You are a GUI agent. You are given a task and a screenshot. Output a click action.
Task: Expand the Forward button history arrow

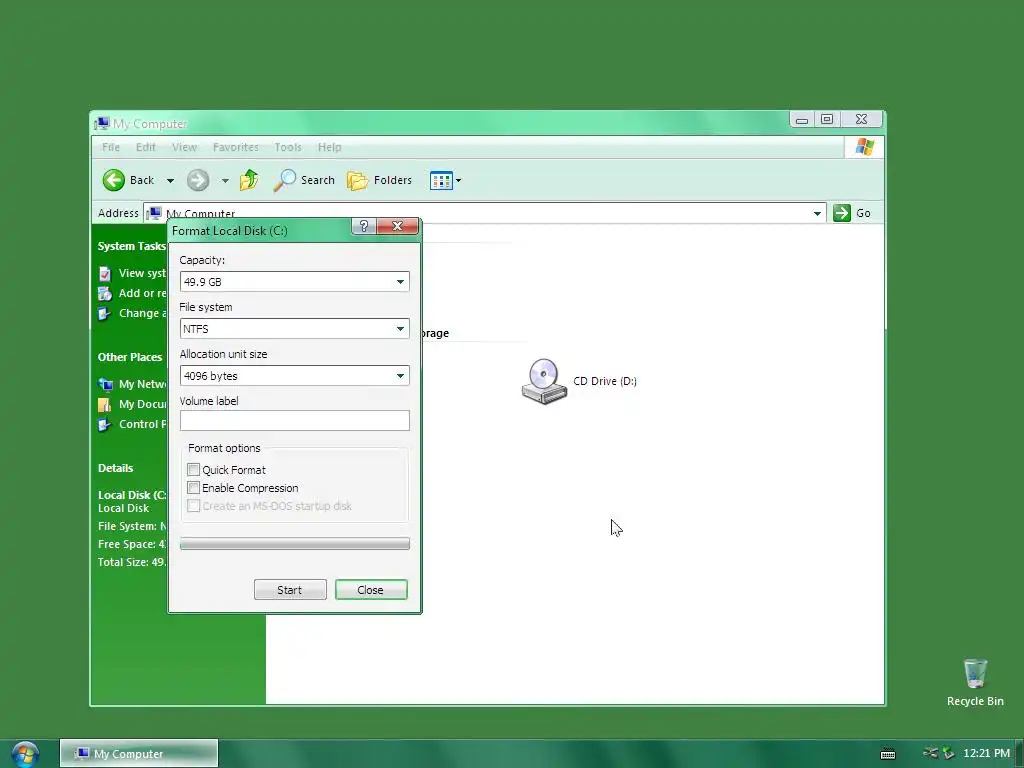coord(225,181)
